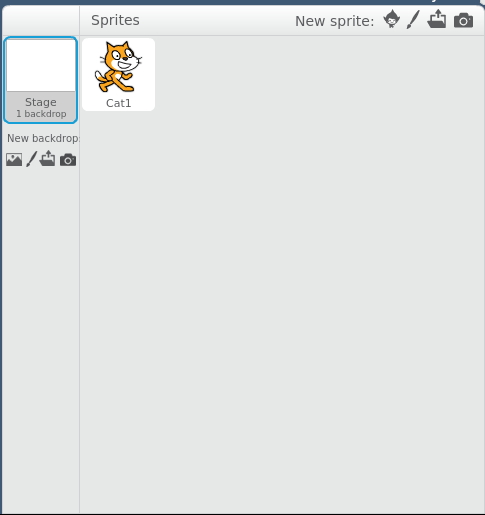Paint a new backdrop with the brush icon
Image resolution: width=485 pixels, height=515 pixels.
[32, 159]
